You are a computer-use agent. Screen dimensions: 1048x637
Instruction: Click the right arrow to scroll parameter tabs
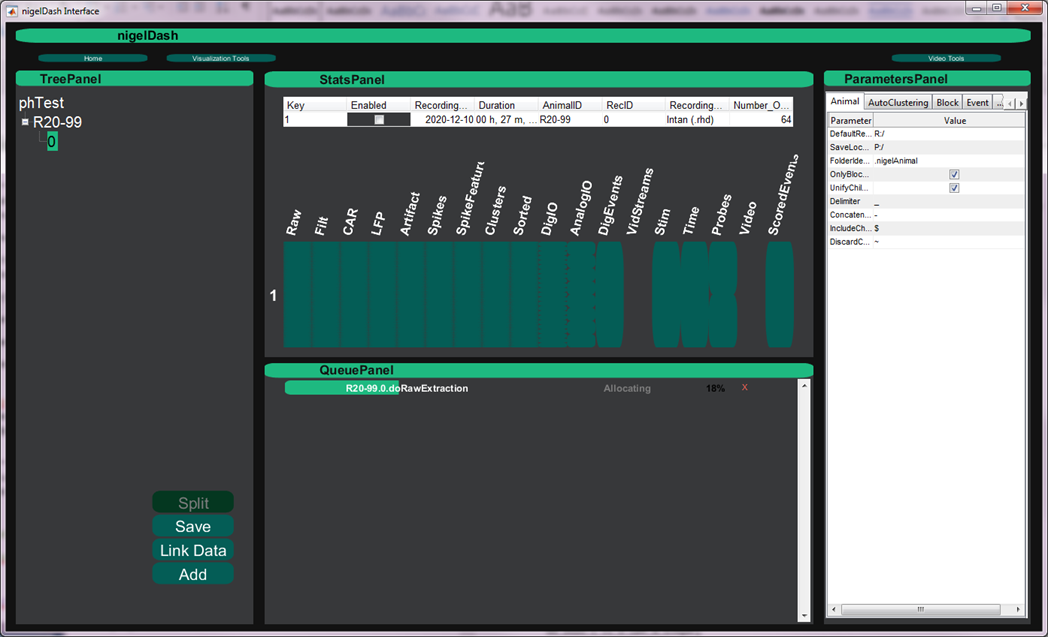(1019, 101)
